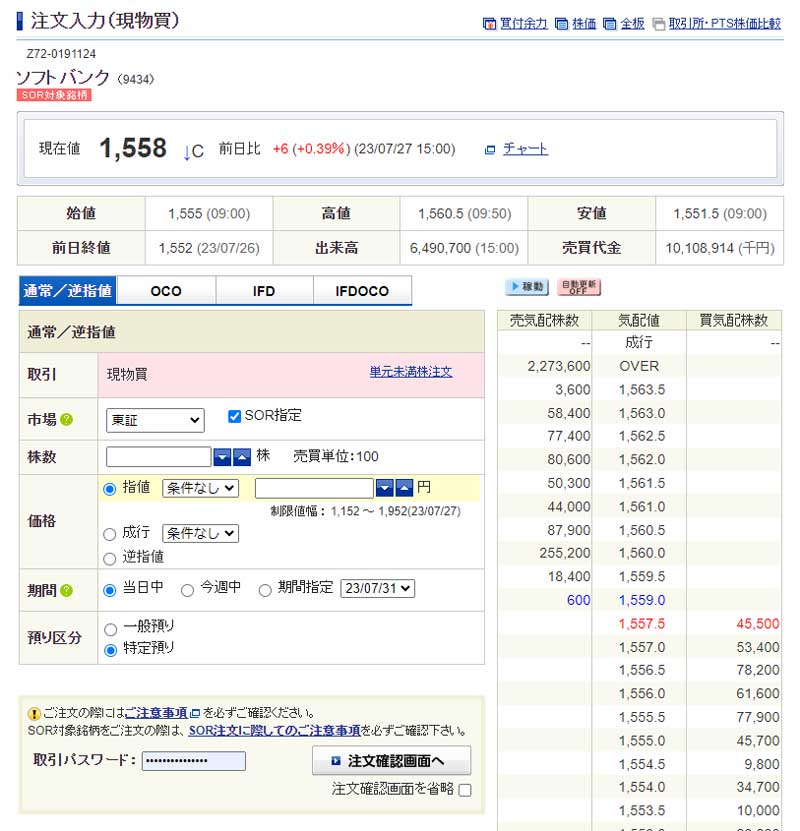The width and height of the screenshot is (800, 831).
Task: Open the 全板 link
Action: point(633,23)
